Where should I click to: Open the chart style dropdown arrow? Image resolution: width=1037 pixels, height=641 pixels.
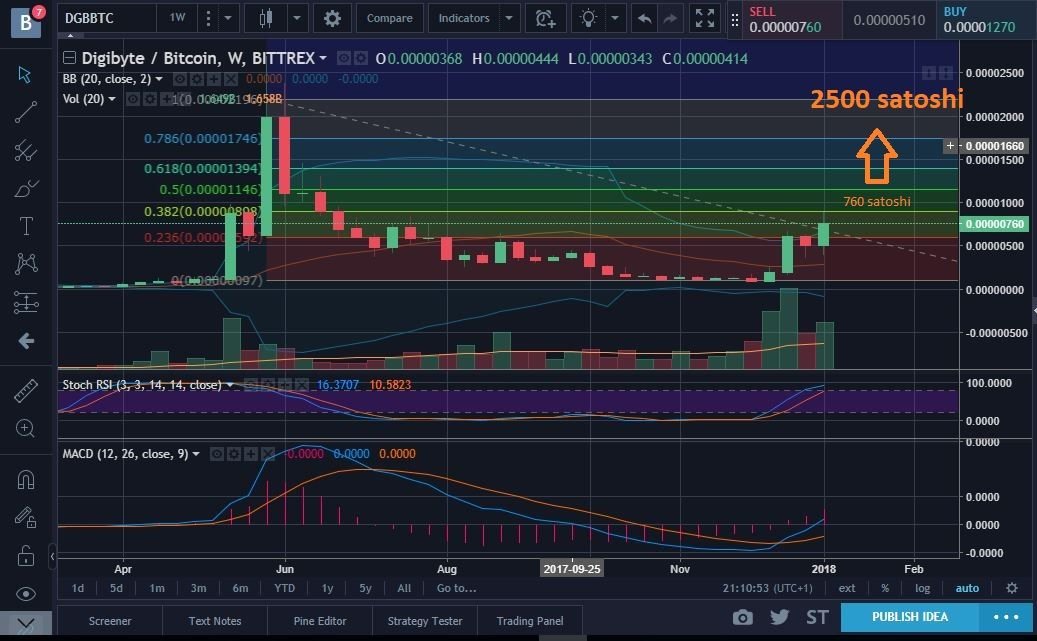tap(297, 19)
